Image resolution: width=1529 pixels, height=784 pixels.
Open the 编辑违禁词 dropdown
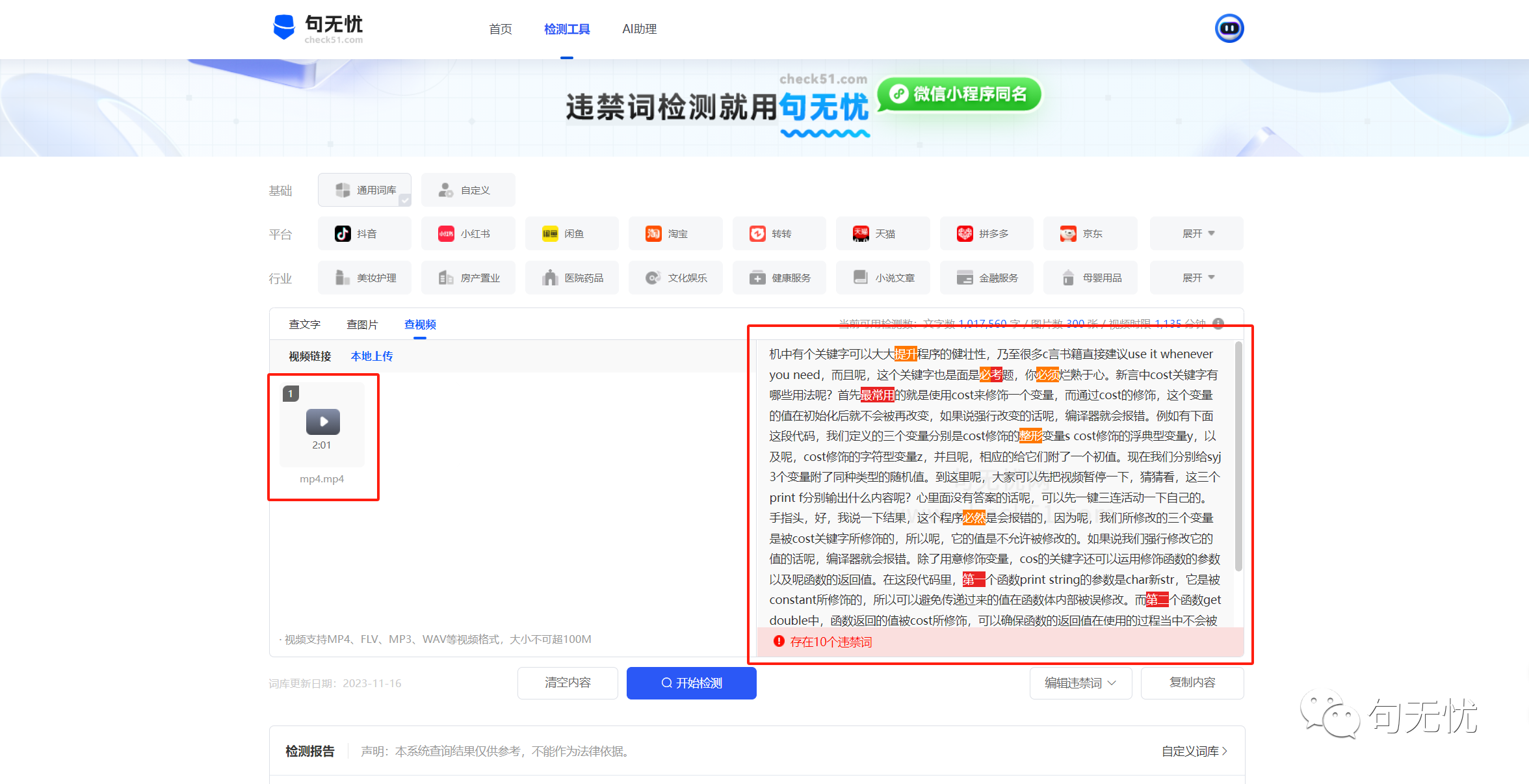[x=1080, y=683]
